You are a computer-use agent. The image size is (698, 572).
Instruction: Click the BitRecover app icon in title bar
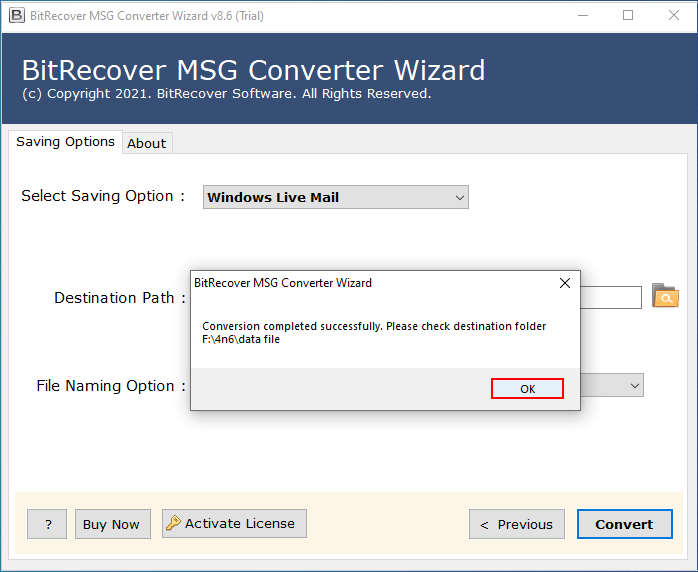pos(17,16)
